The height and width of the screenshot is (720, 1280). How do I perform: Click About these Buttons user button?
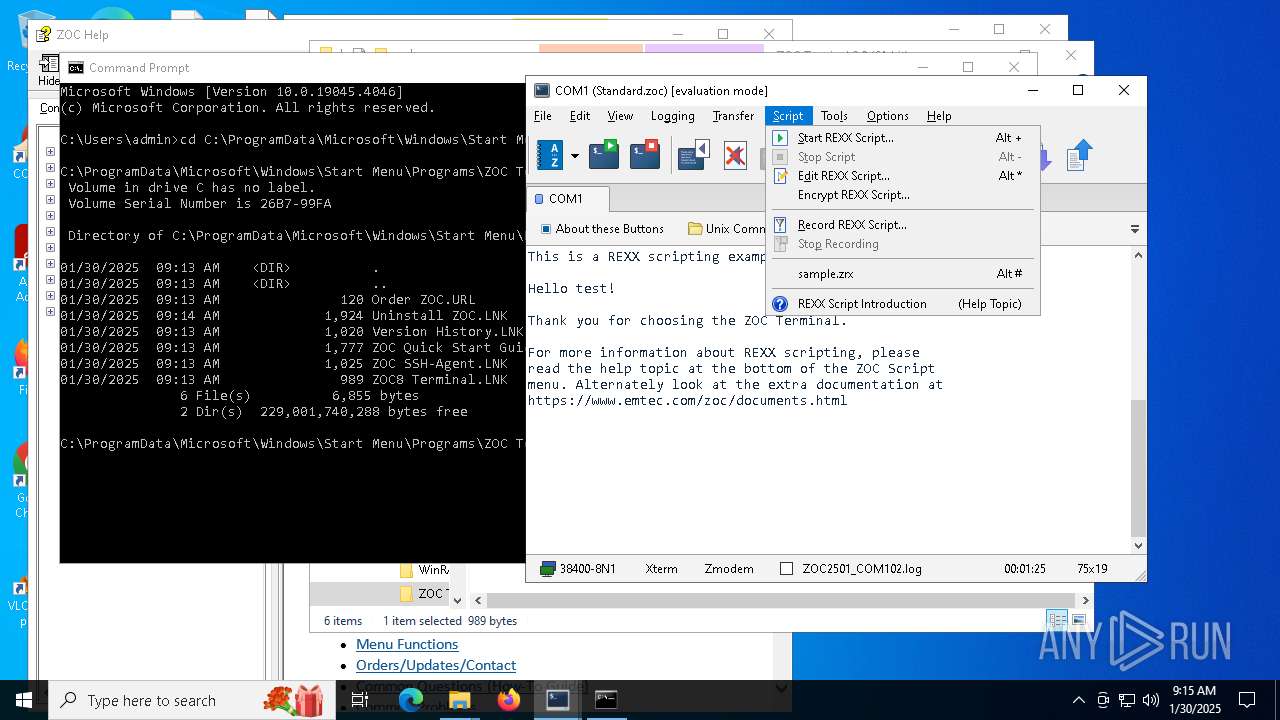pyautogui.click(x=602, y=229)
